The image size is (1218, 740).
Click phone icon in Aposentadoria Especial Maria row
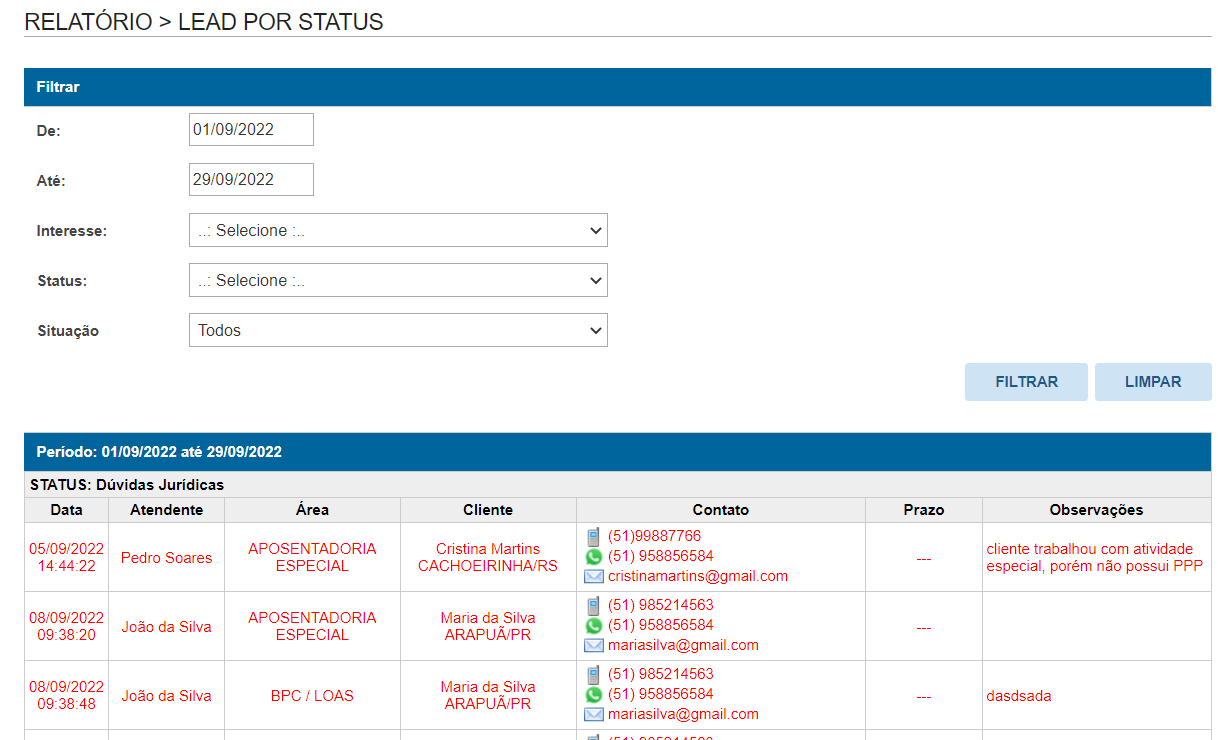593,606
